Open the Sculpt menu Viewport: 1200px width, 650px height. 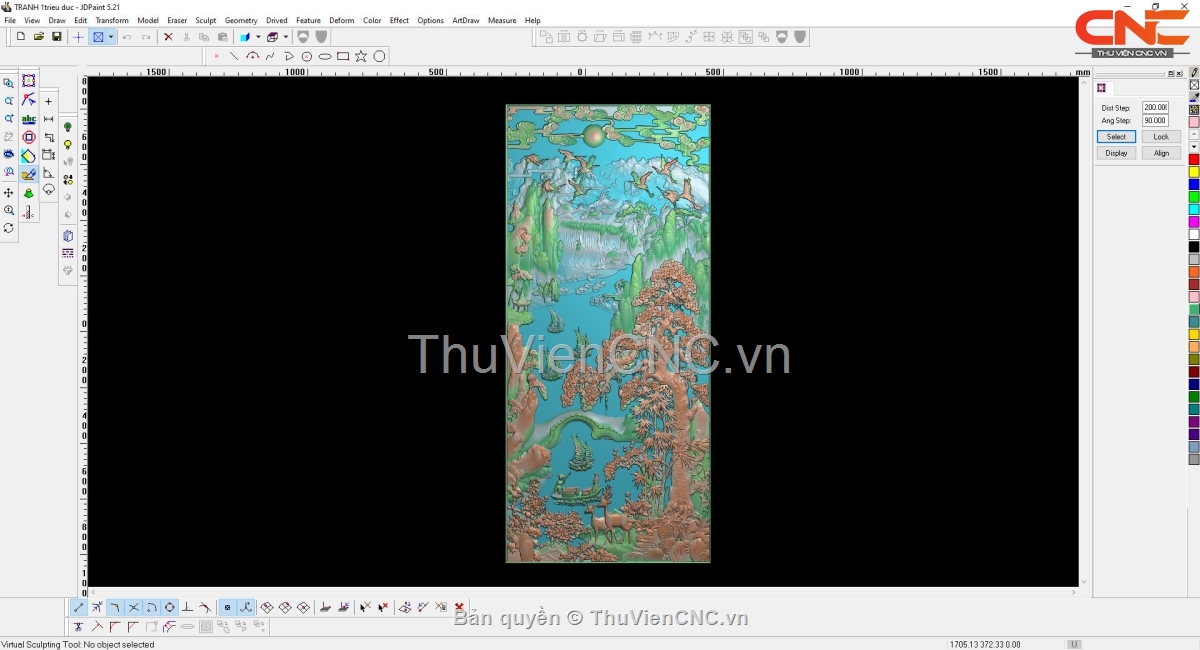205,20
